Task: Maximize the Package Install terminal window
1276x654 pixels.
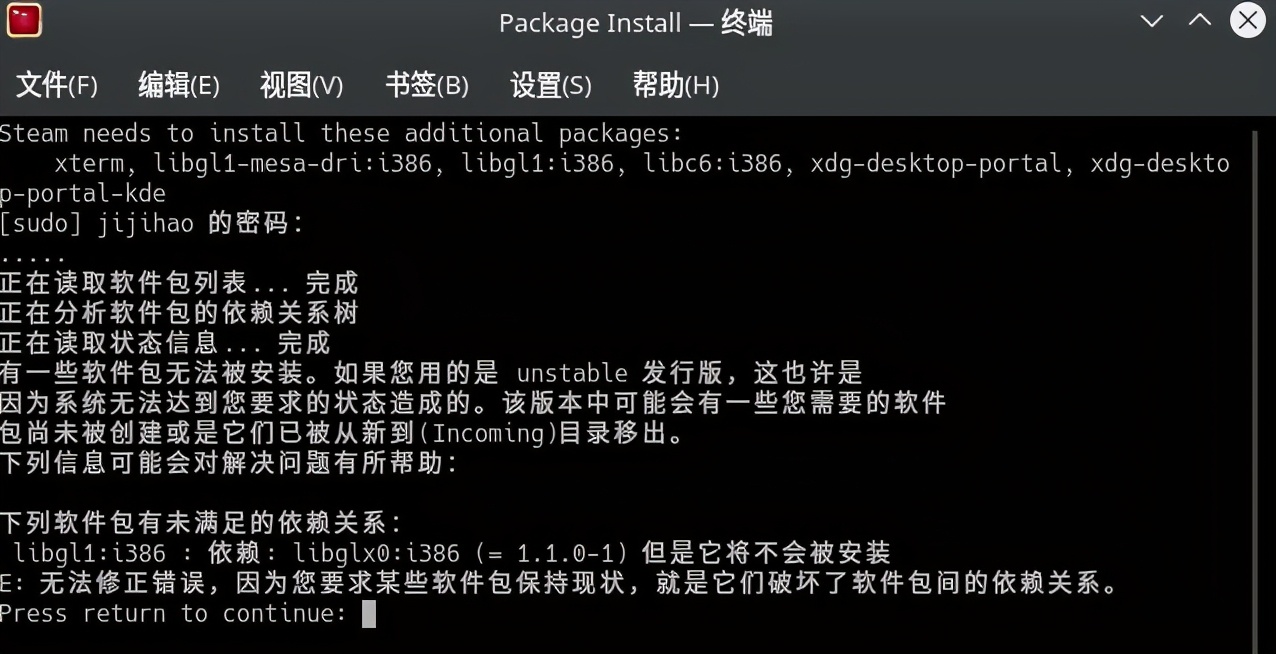Action: click(x=1200, y=21)
